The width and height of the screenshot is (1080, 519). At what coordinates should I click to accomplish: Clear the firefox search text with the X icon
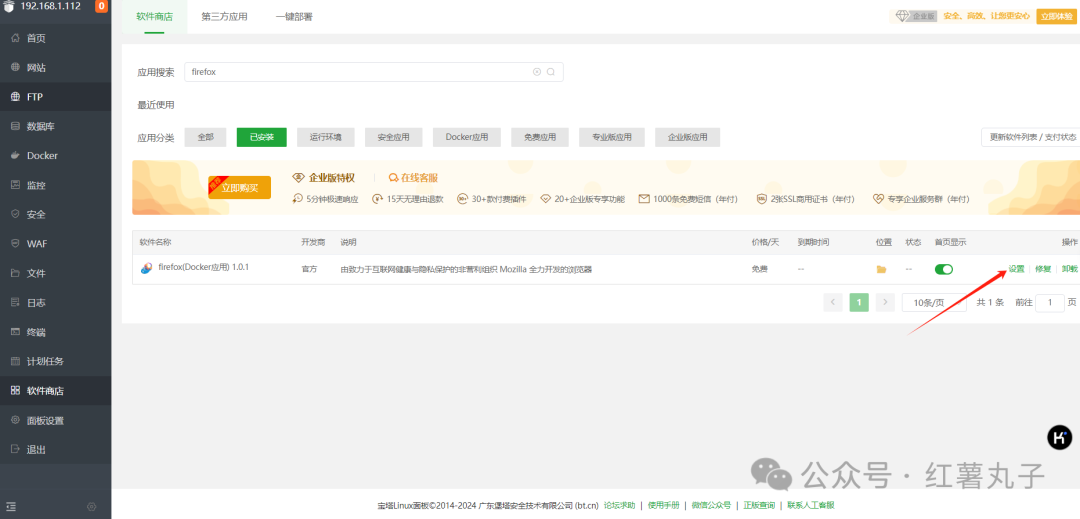tap(537, 72)
